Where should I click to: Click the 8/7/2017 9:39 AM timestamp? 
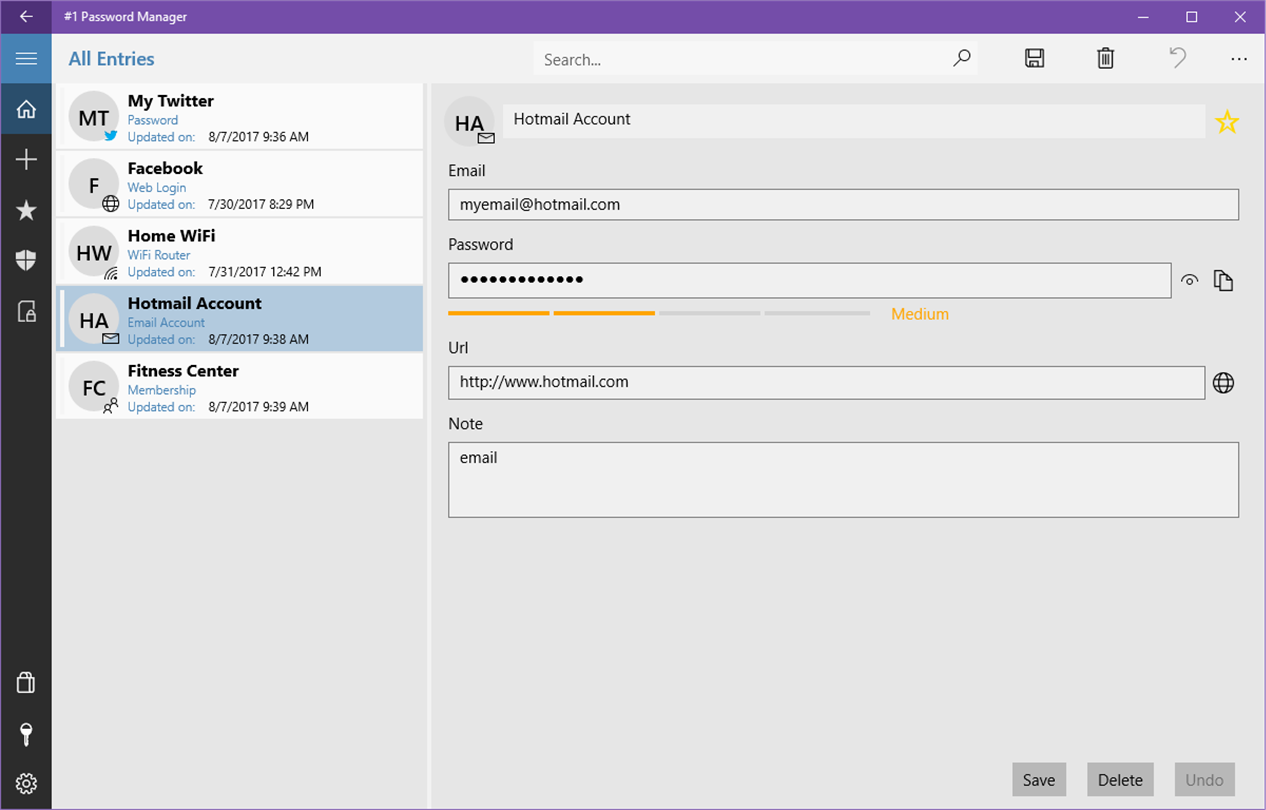coord(258,407)
